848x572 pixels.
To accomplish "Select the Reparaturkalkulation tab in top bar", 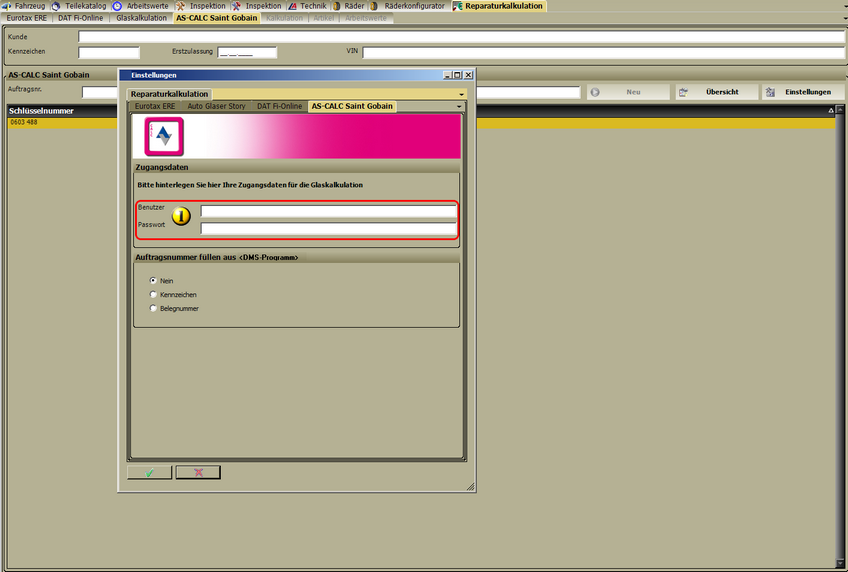I will (x=498, y=6).
